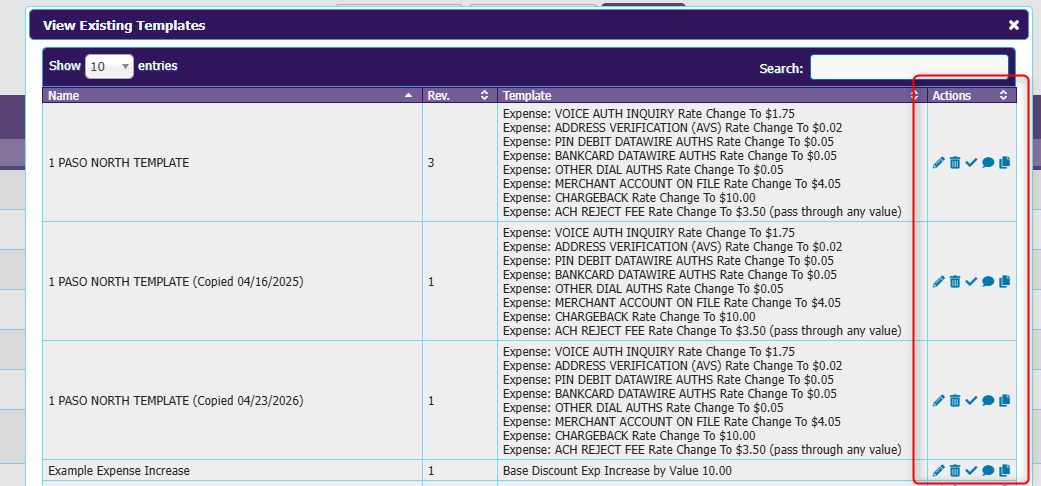Delete the Example Expense Increase template
The image size is (1041, 486).
pos(955,471)
